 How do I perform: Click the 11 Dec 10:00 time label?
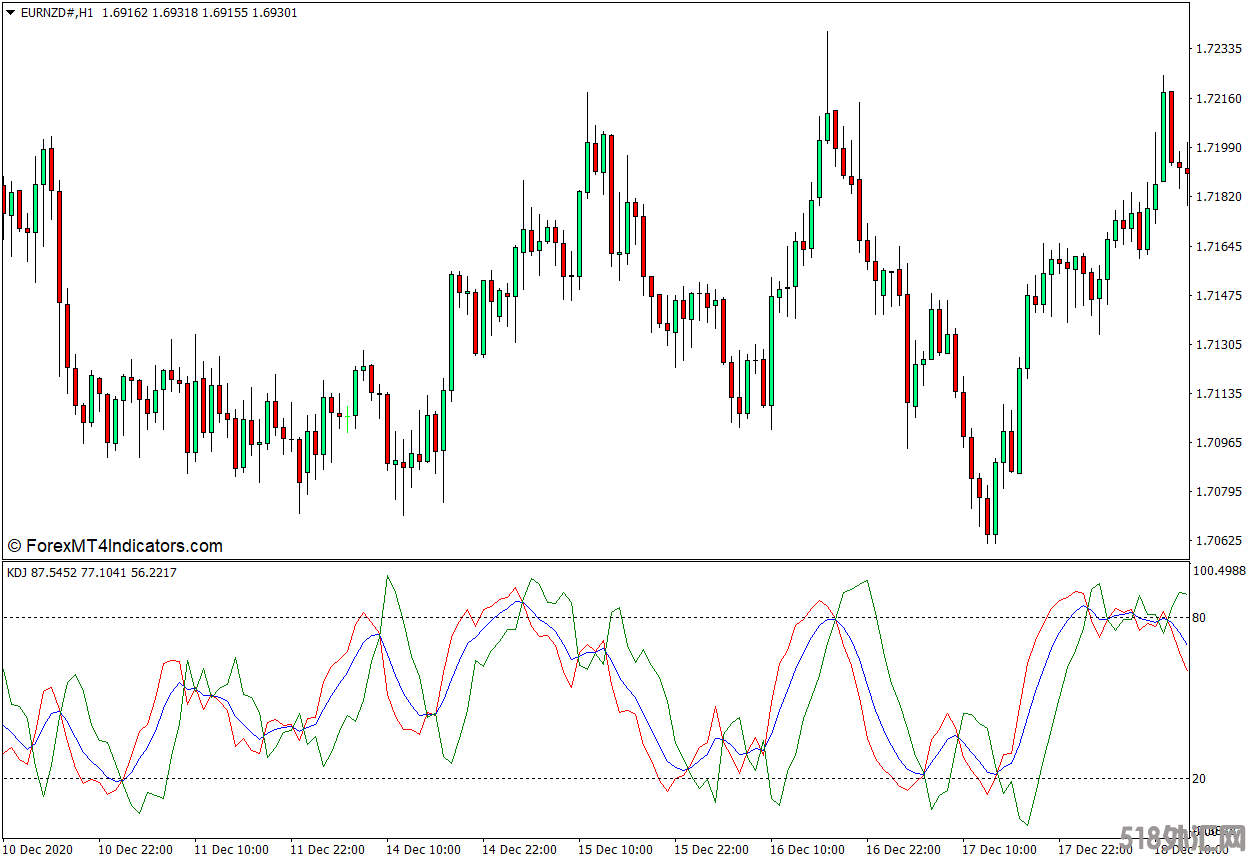point(231,850)
